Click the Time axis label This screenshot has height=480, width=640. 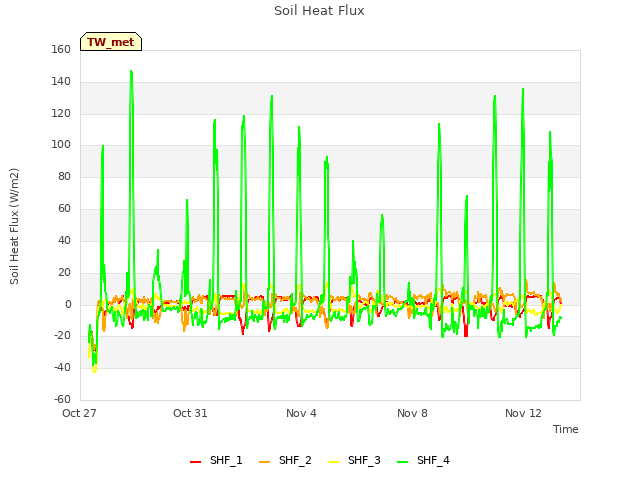(566, 429)
